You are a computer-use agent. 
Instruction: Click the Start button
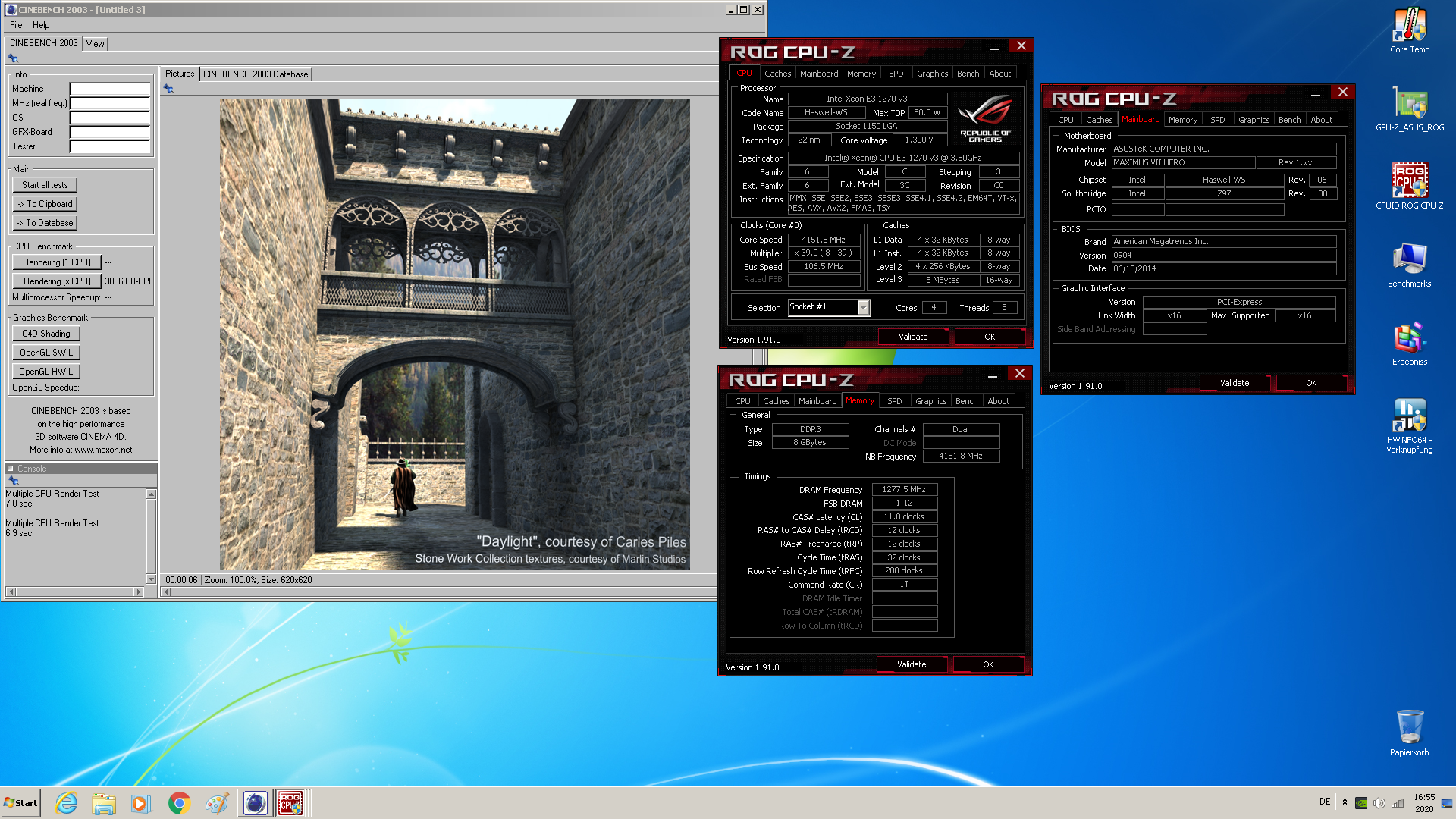coord(20,803)
